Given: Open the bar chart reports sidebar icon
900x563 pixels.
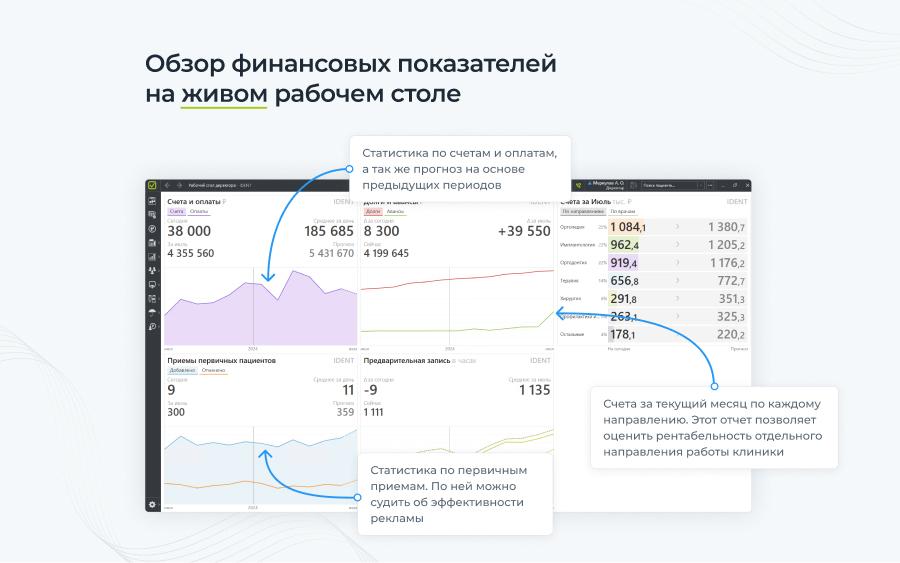Looking at the screenshot, I should click(x=152, y=257).
